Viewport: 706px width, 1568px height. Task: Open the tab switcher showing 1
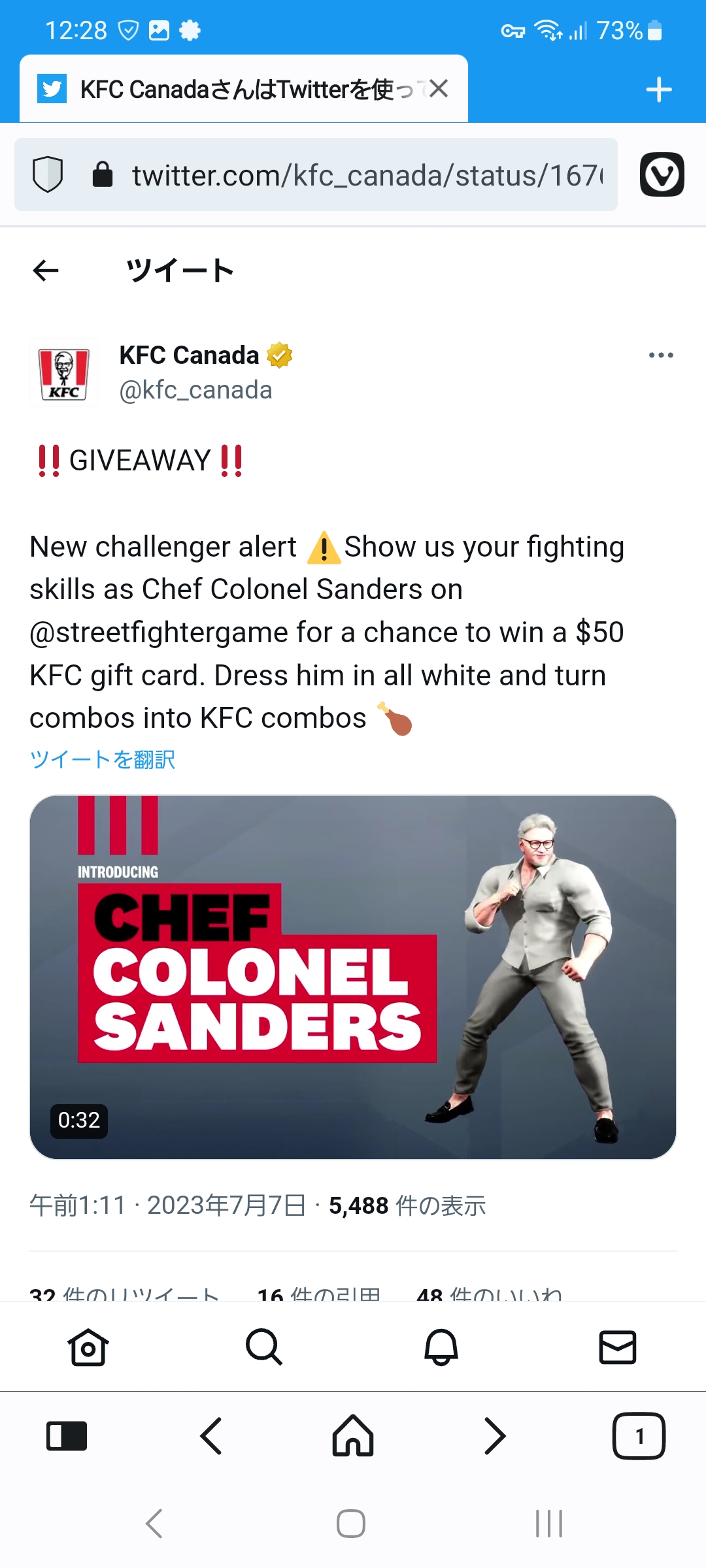[x=639, y=1436]
